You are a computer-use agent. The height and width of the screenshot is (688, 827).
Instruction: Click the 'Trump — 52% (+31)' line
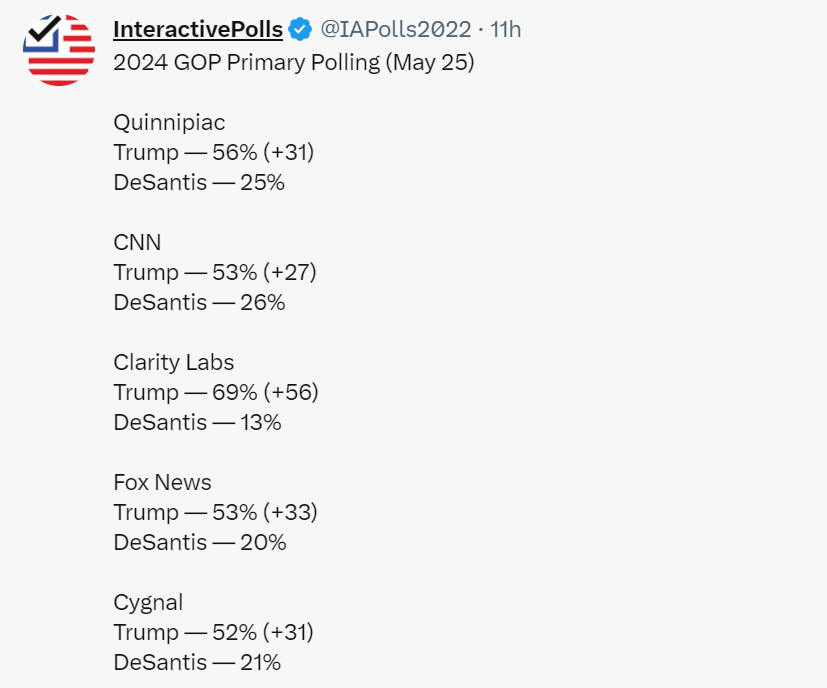214,632
